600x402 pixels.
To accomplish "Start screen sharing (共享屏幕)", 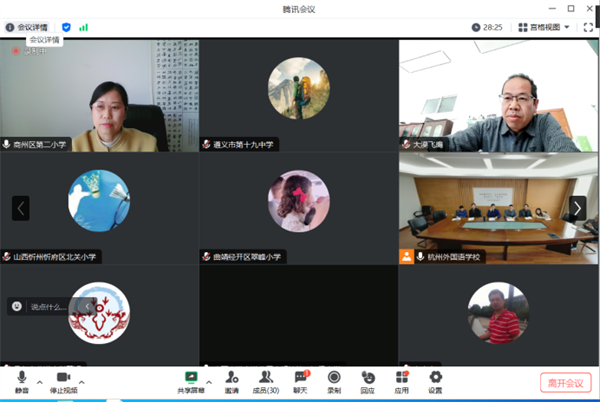I will click(x=191, y=380).
